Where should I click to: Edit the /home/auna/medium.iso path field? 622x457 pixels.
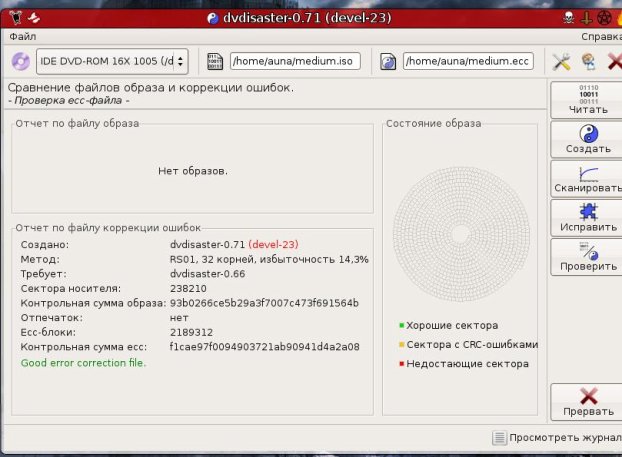295,61
